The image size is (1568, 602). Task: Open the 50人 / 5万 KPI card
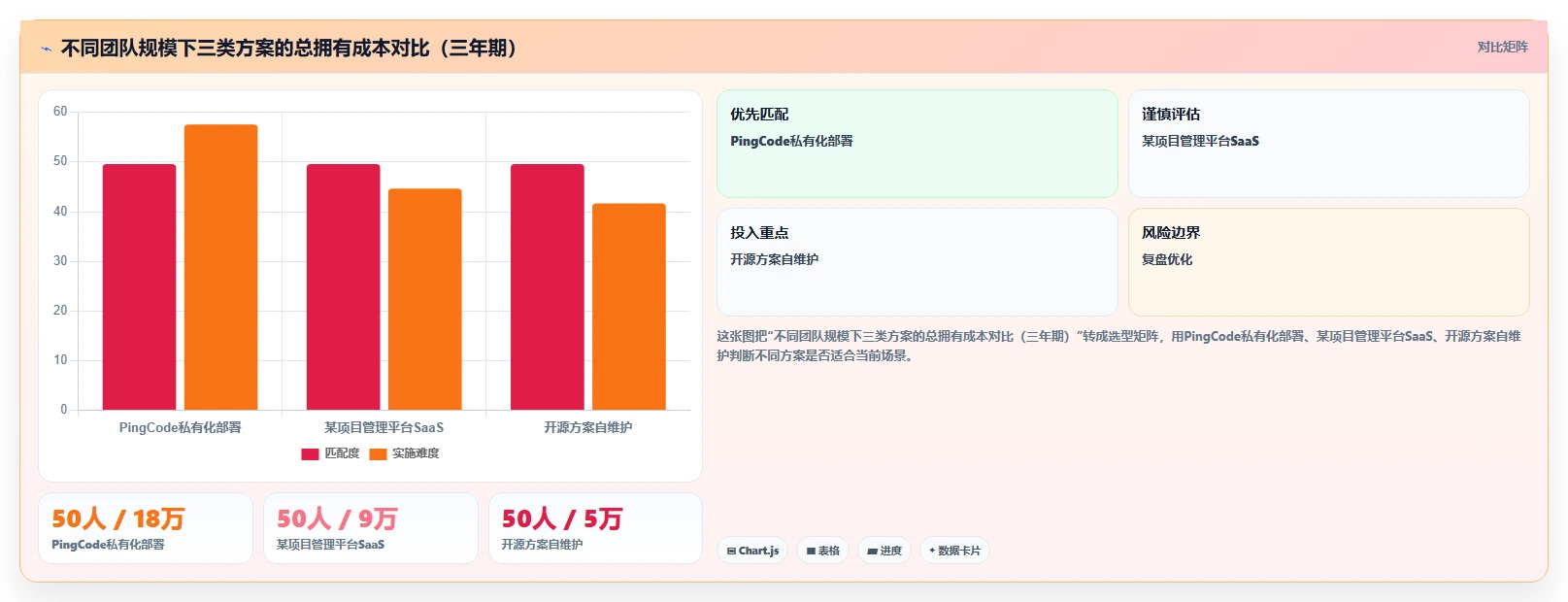[595, 528]
